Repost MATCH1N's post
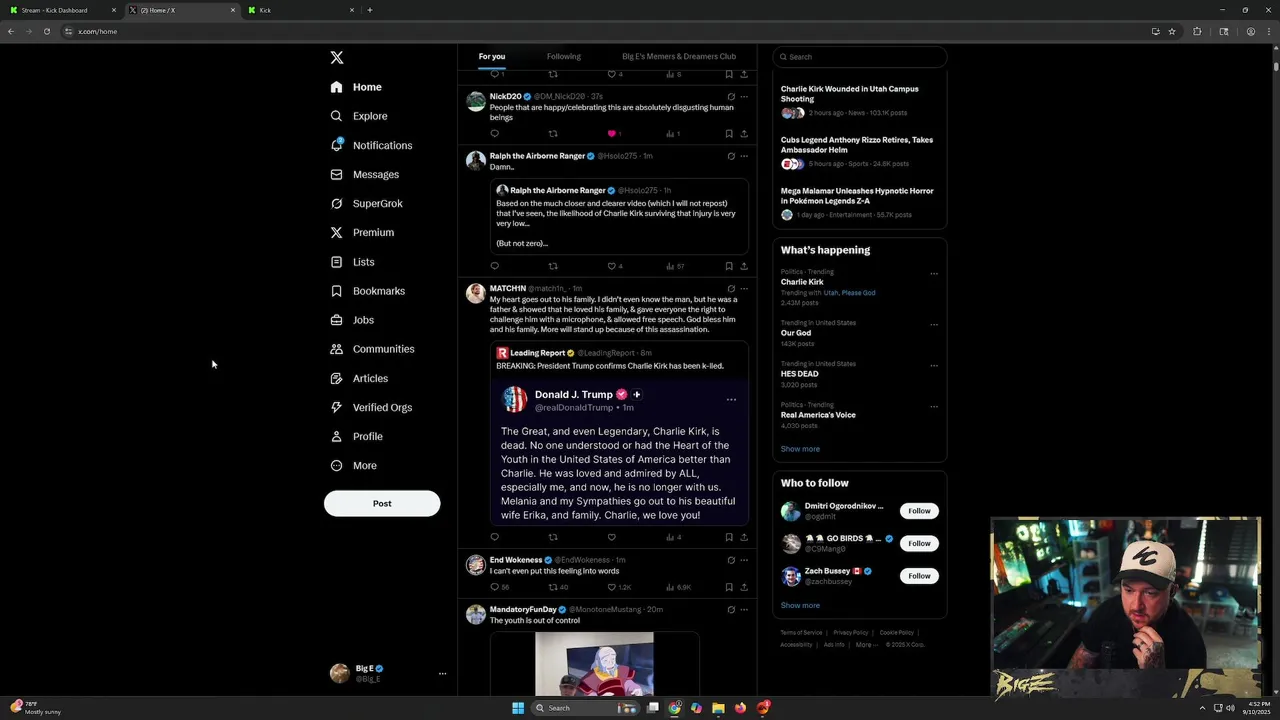1280x720 pixels. click(553, 537)
